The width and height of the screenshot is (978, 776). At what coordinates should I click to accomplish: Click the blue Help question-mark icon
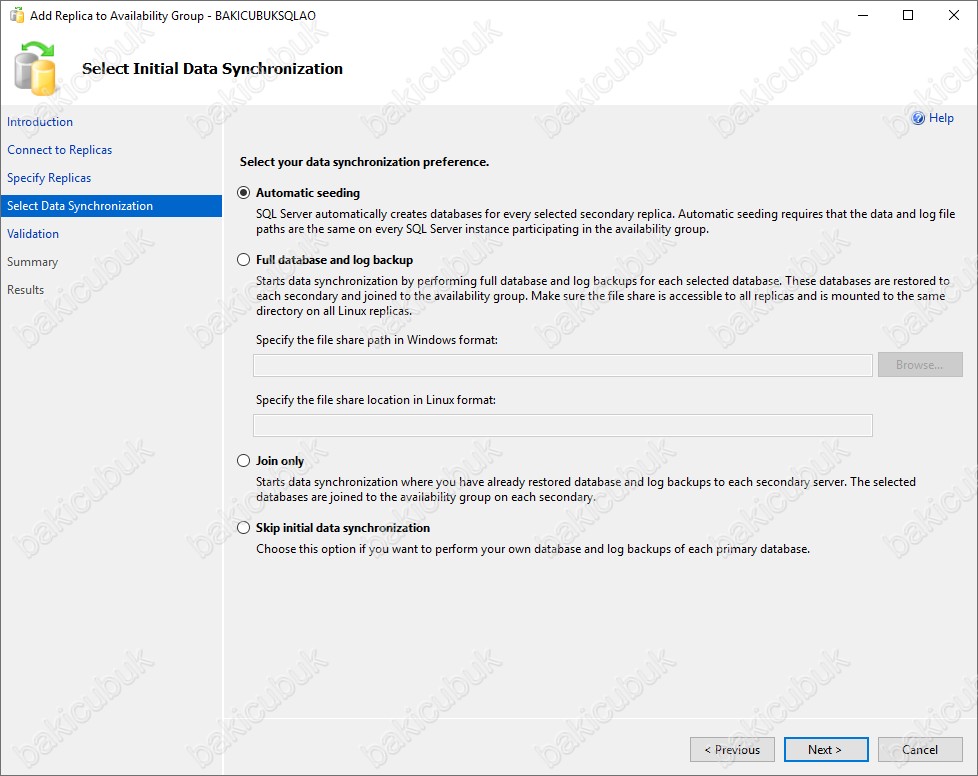[x=918, y=119]
